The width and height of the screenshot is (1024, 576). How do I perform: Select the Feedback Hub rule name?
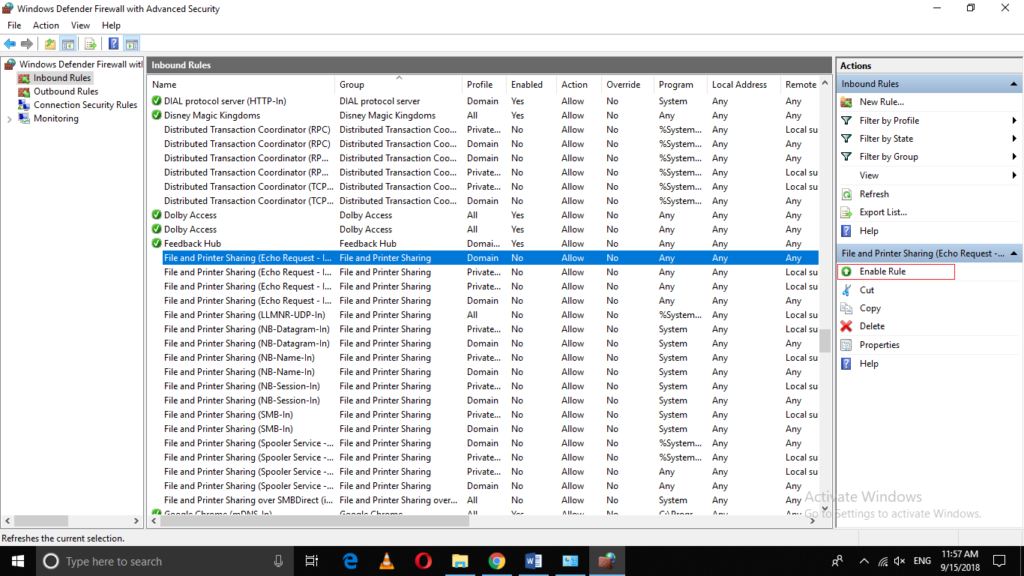192,243
